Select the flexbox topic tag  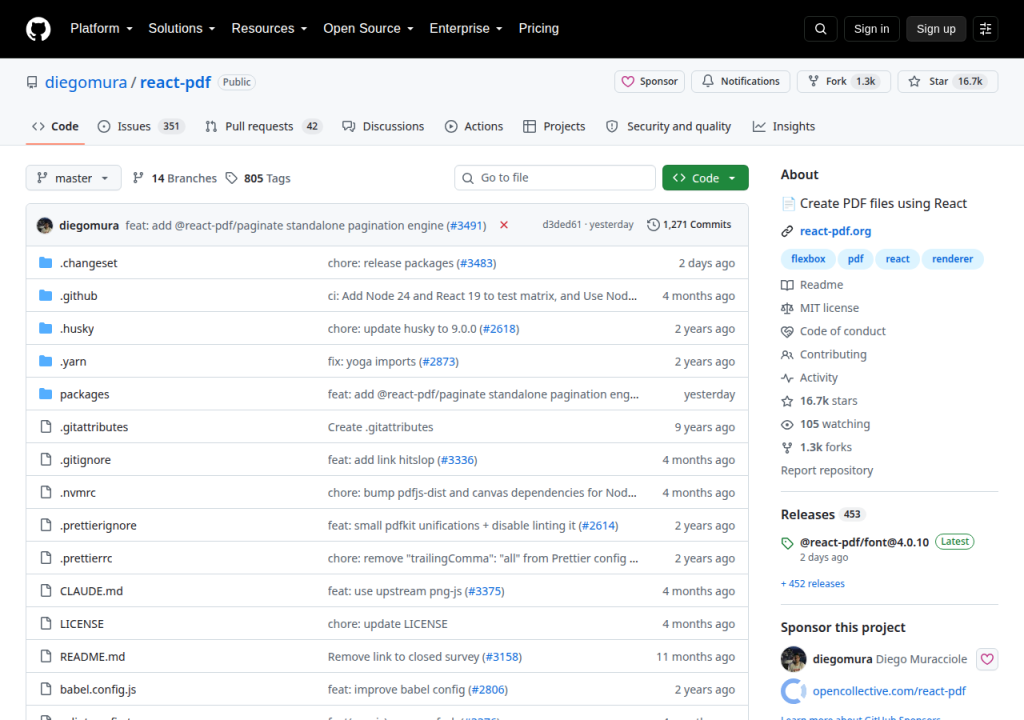[808, 259]
